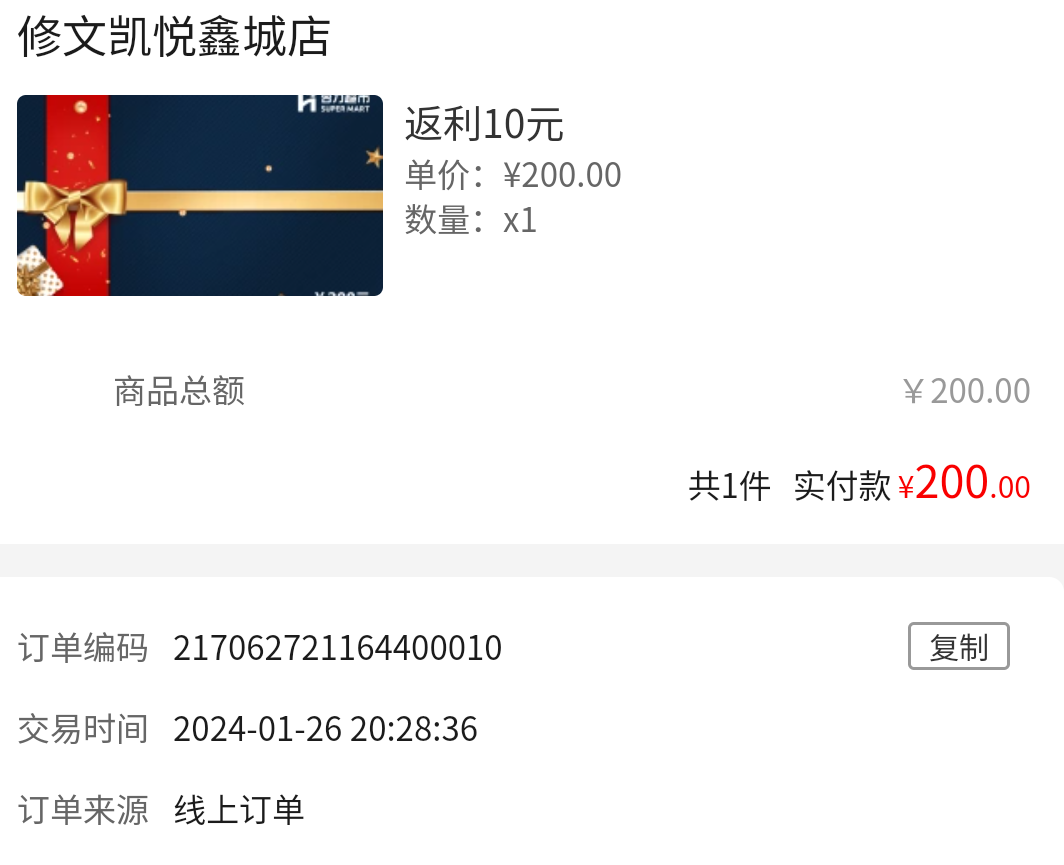1064x865 pixels.
Task: Click the 线上订单 order source value
Action: click(239, 810)
